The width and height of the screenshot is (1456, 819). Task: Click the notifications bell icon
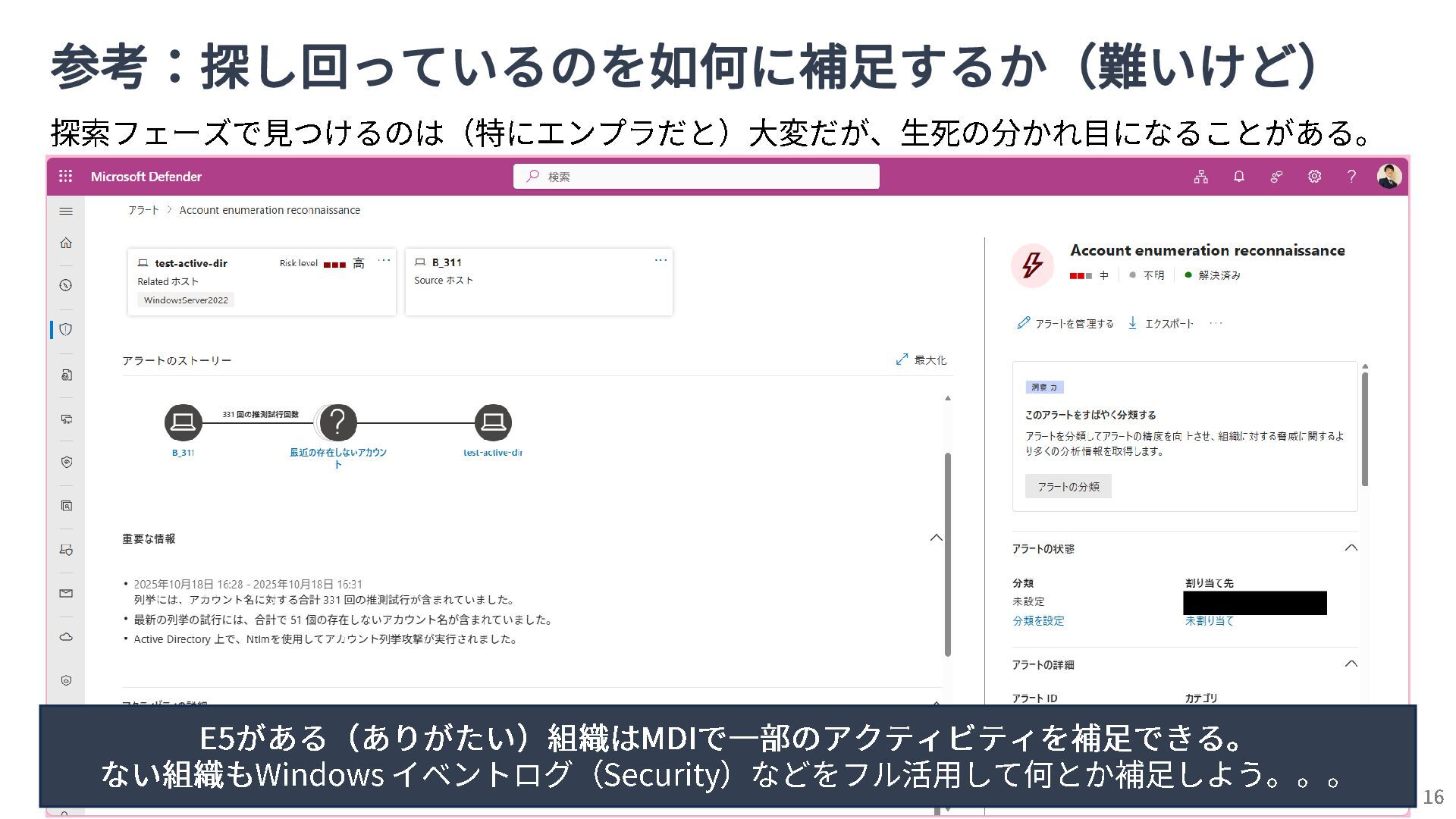[1239, 177]
